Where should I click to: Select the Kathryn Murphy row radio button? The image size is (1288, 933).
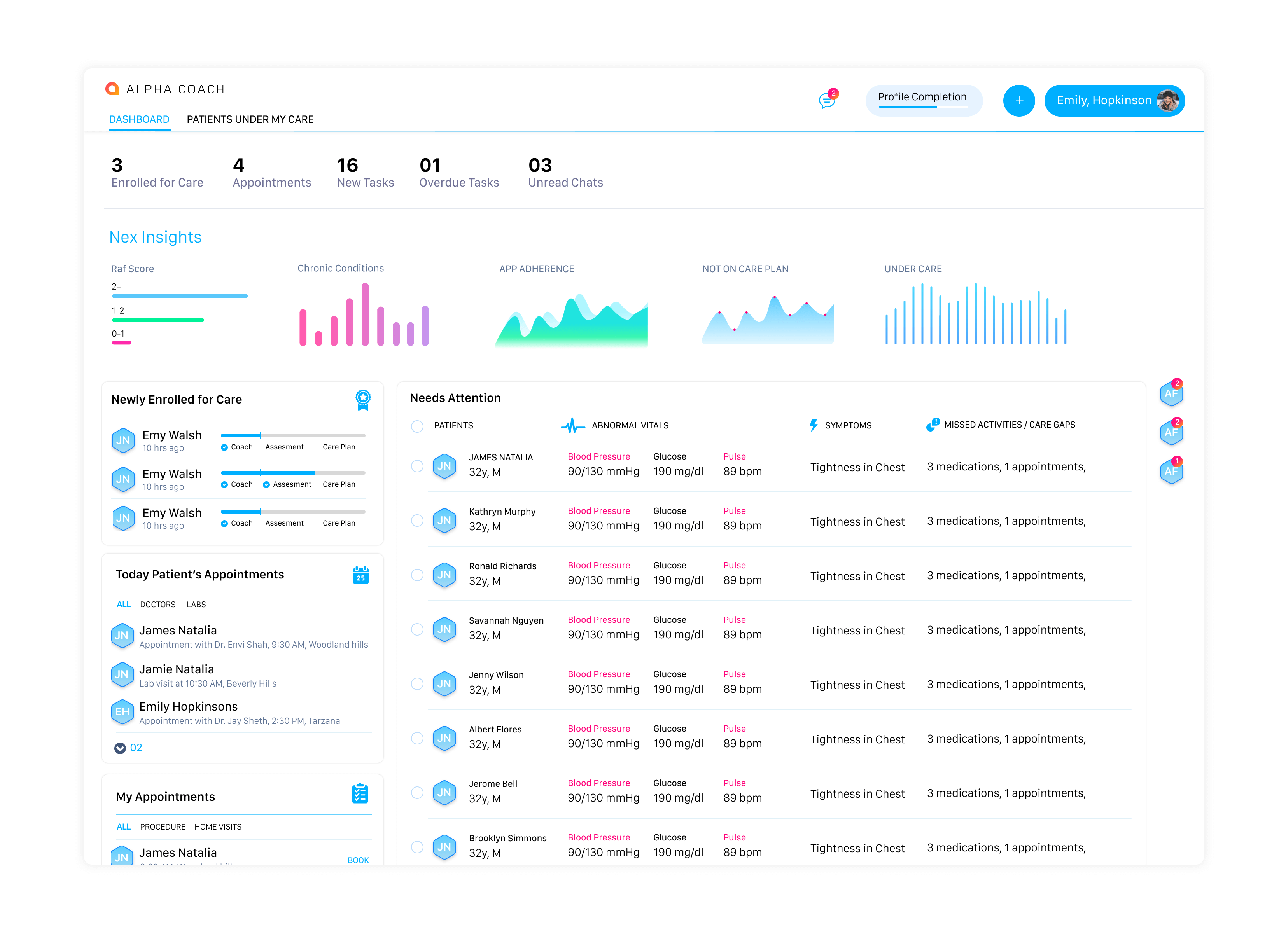coord(417,521)
